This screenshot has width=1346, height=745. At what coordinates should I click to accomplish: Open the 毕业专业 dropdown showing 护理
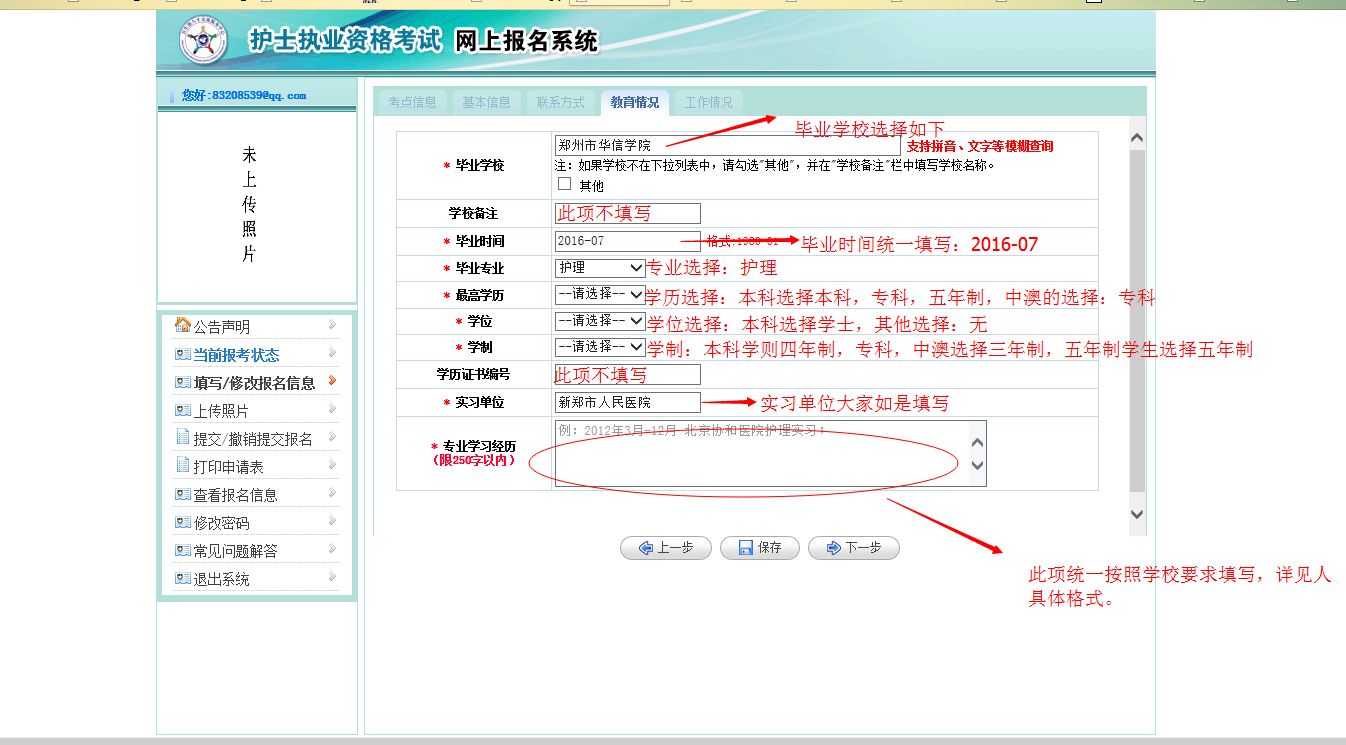pos(600,268)
